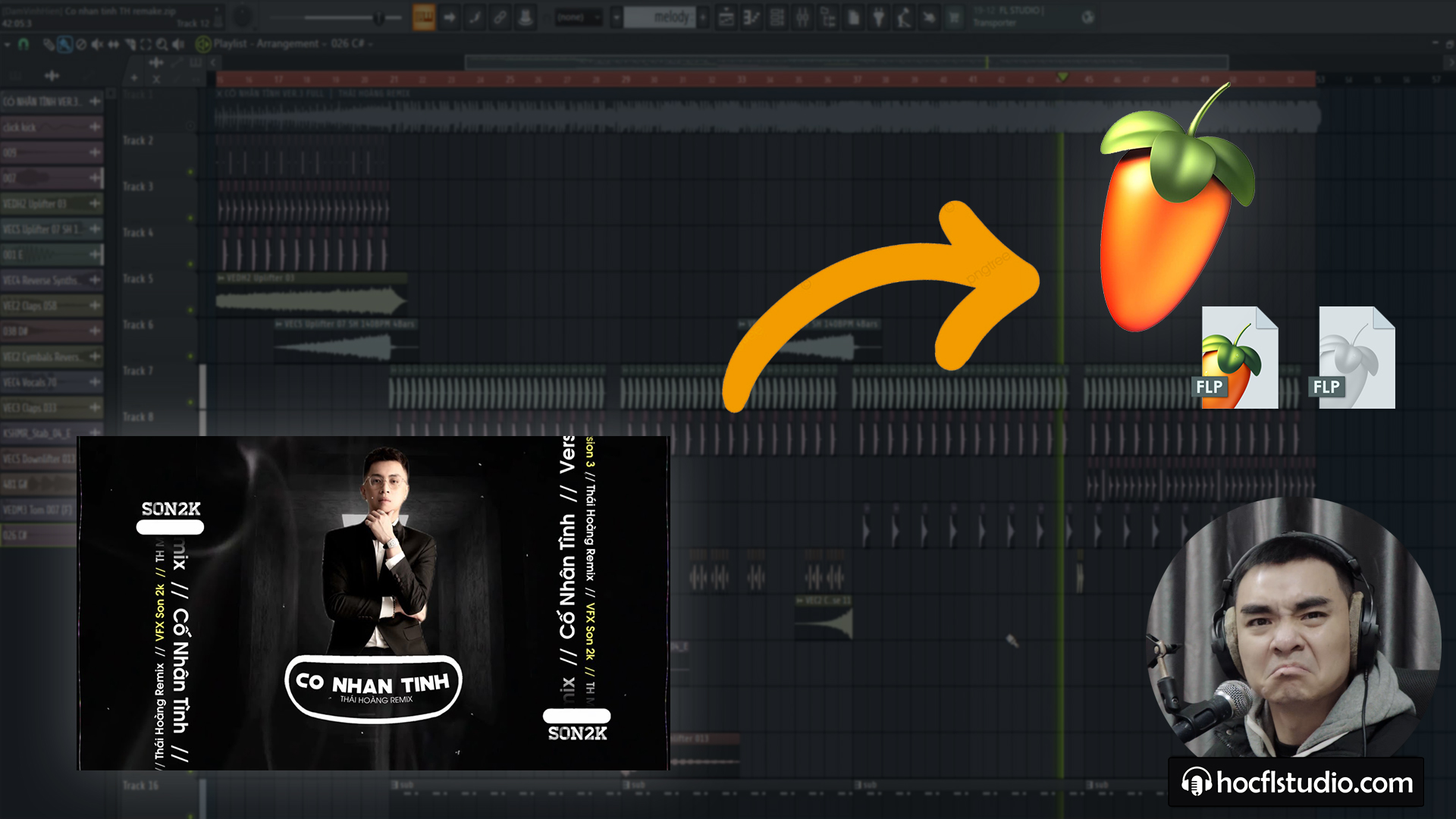Viewport: 1456px width, 819px height.
Task: Open the Piano roll window from the toolbar
Action: [752, 17]
